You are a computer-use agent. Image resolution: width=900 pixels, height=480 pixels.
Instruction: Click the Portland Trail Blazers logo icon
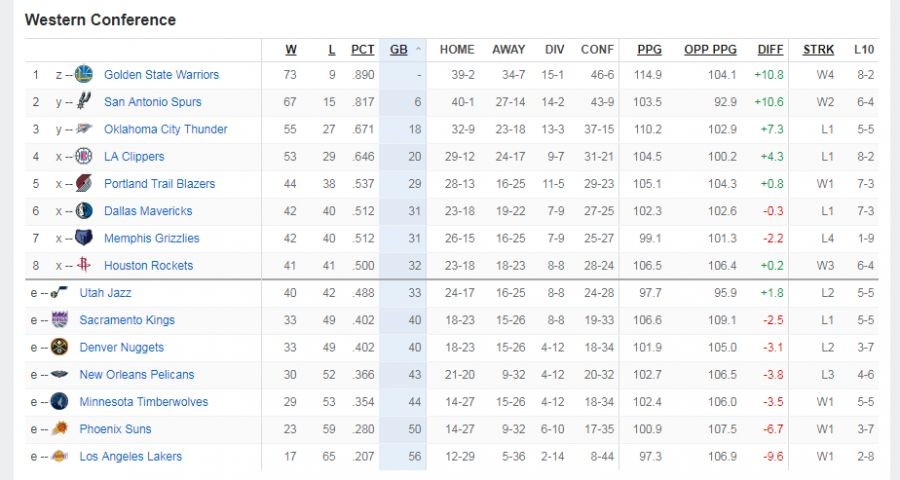tap(83, 183)
